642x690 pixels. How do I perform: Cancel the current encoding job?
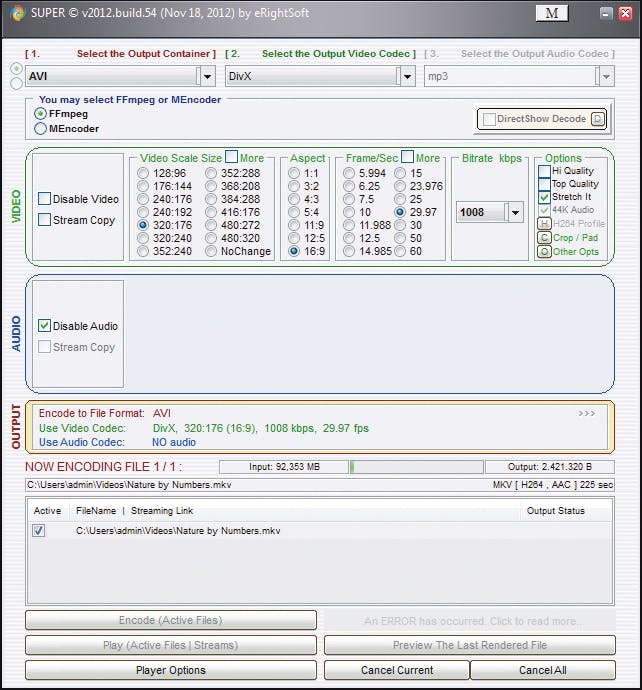[397, 670]
